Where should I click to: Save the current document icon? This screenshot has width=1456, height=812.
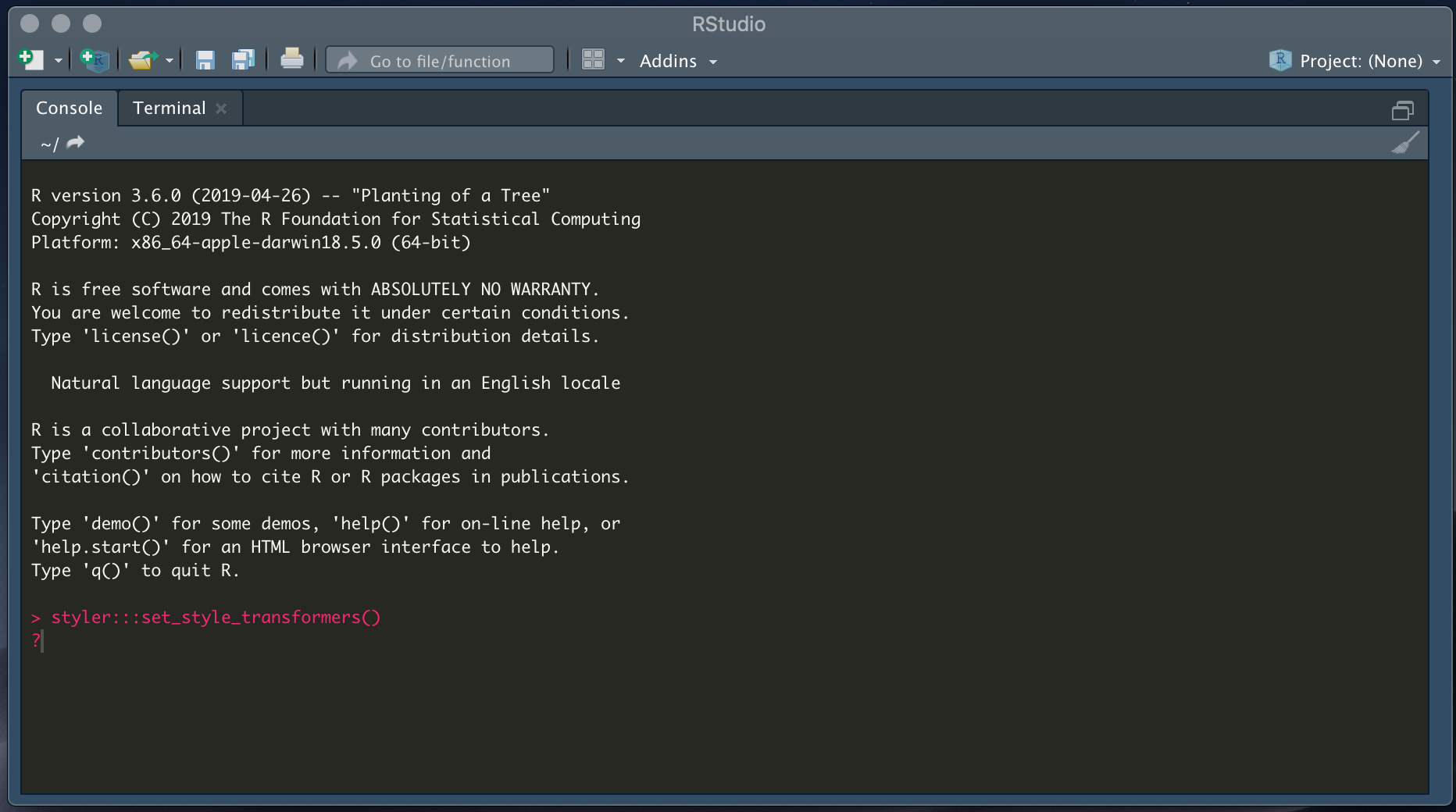[205, 60]
